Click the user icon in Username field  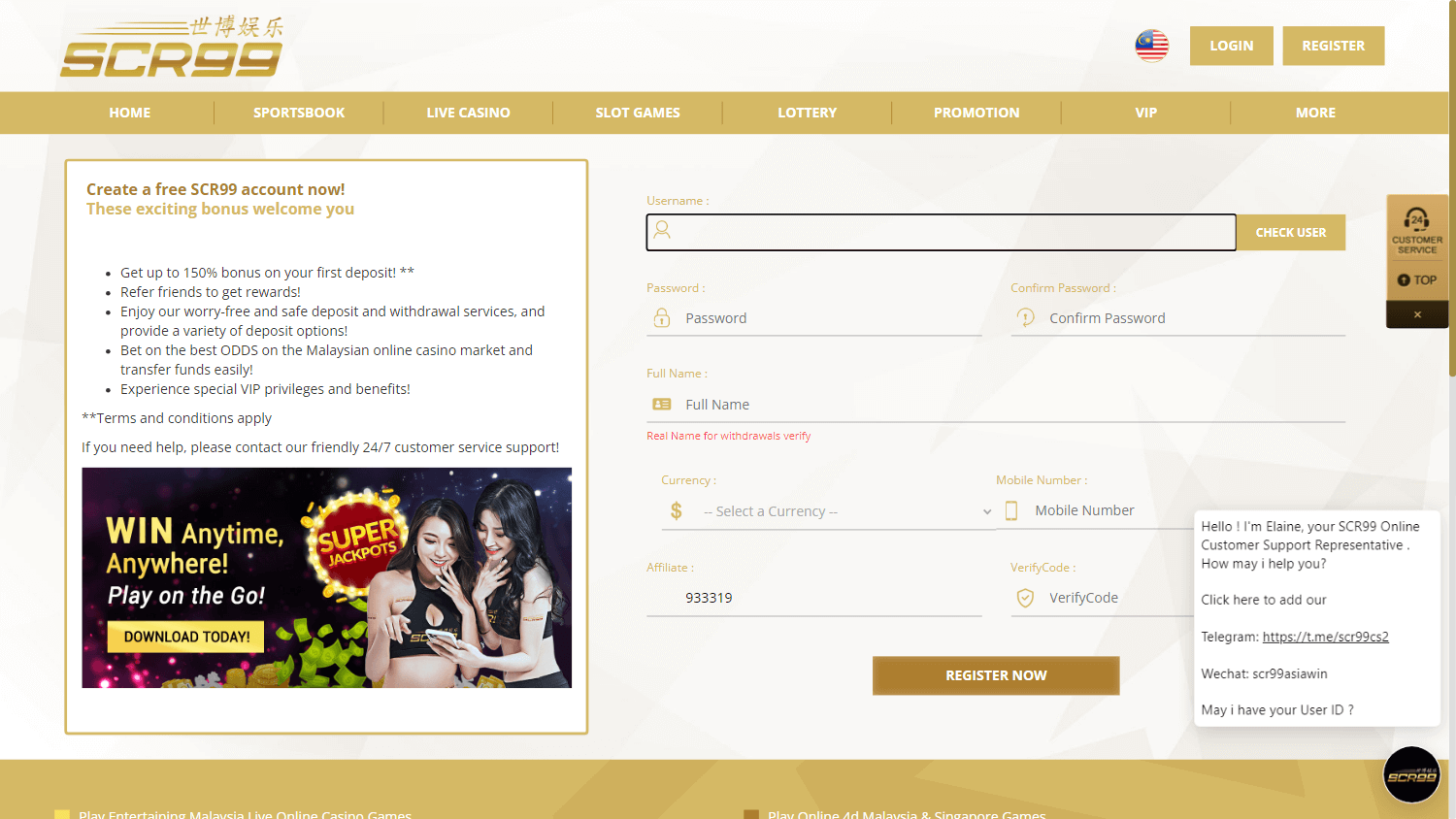pyautogui.click(x=662, y=230)
